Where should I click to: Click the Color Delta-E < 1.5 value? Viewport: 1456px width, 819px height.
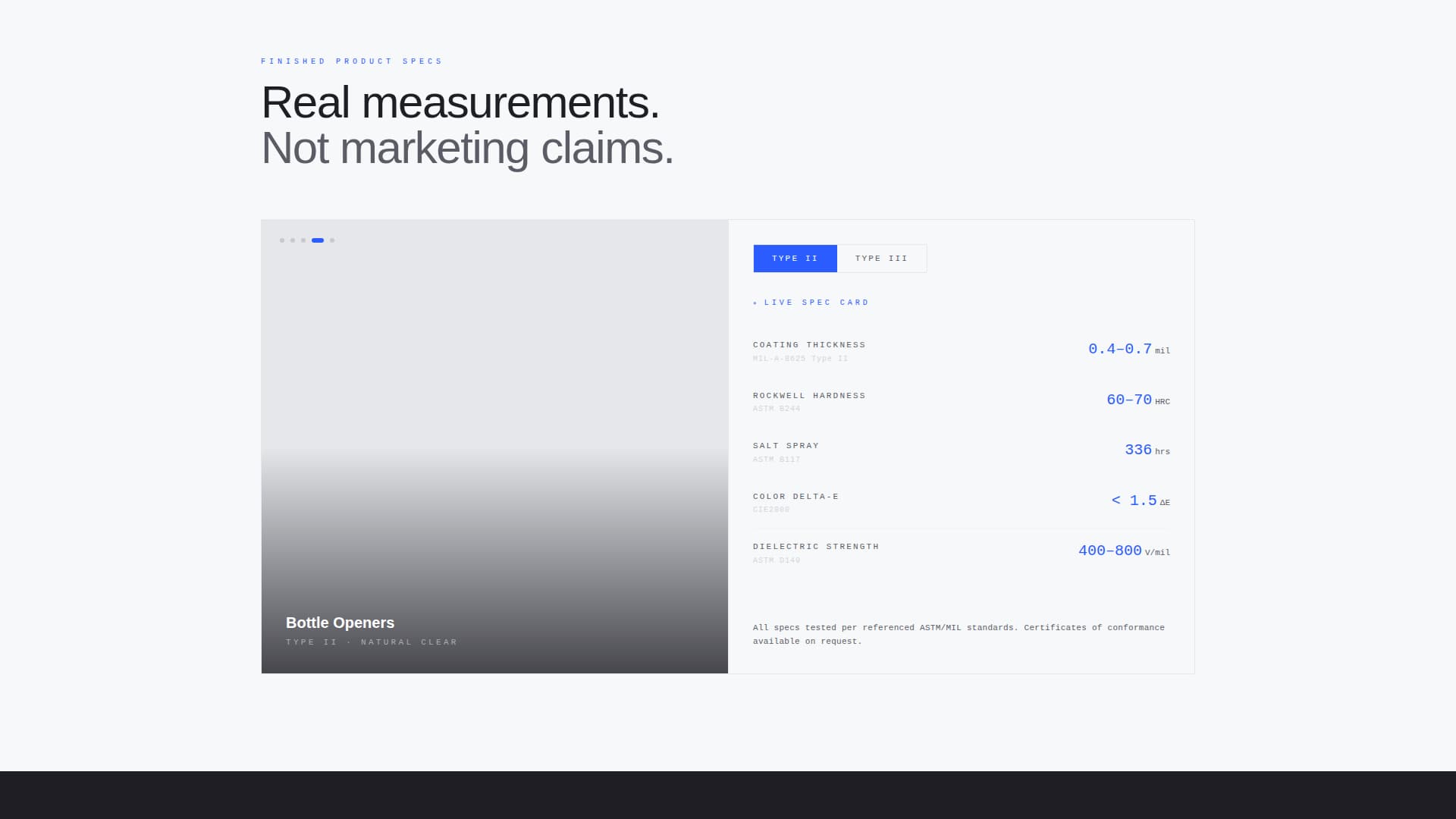(1133, 500)
